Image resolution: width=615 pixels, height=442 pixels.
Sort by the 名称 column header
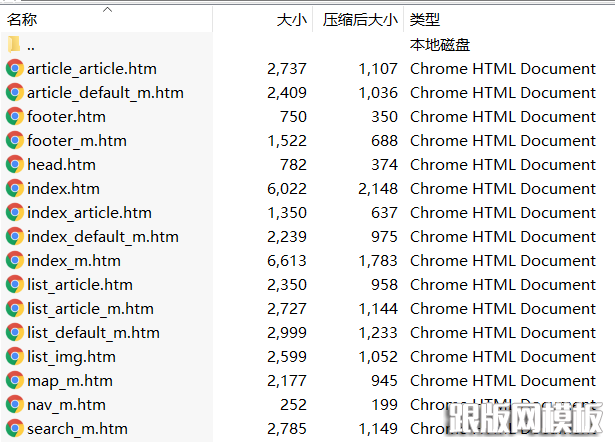[x=22, y=19]
